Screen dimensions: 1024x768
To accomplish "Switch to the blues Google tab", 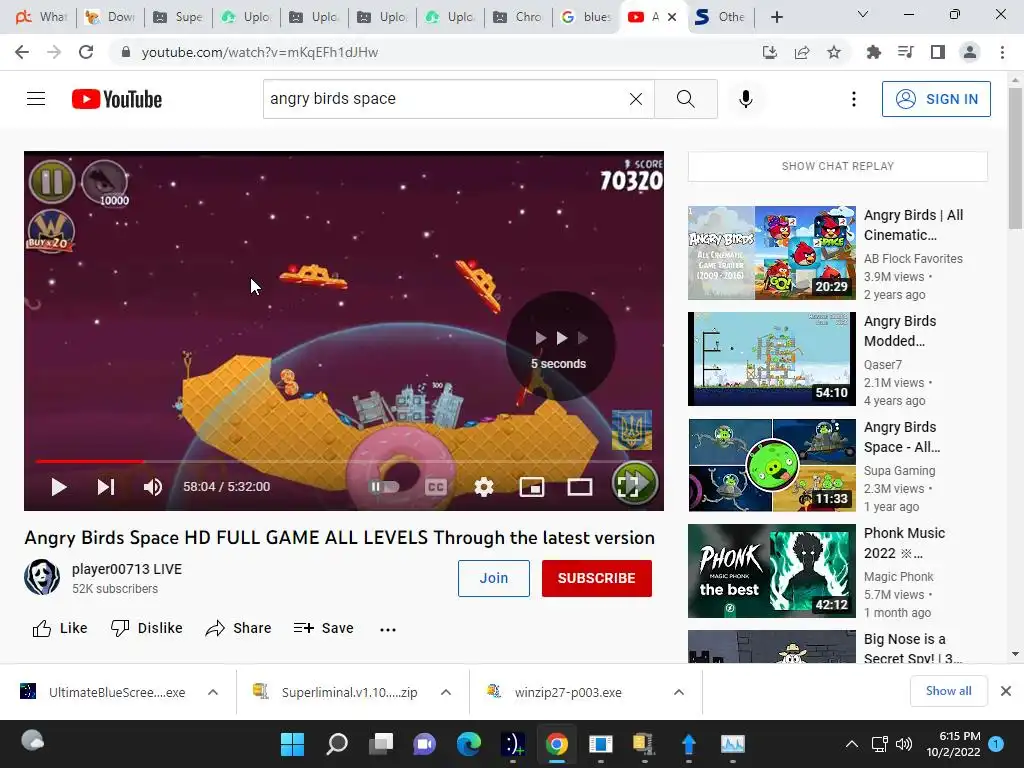I will pyautogui.click(x=586, y=17).
